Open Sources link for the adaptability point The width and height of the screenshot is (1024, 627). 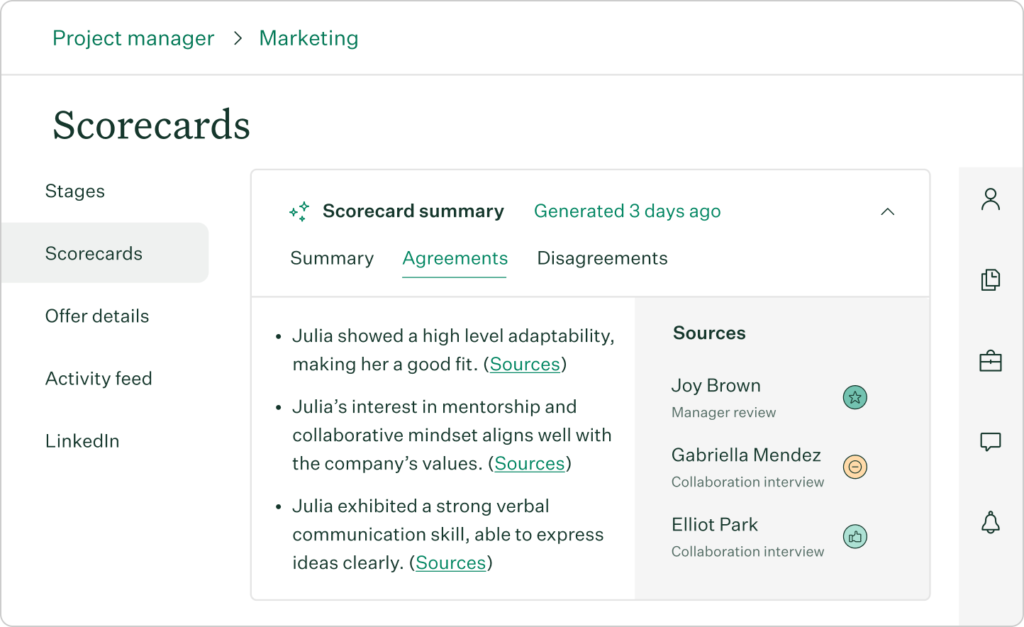(x=525, y=364)
